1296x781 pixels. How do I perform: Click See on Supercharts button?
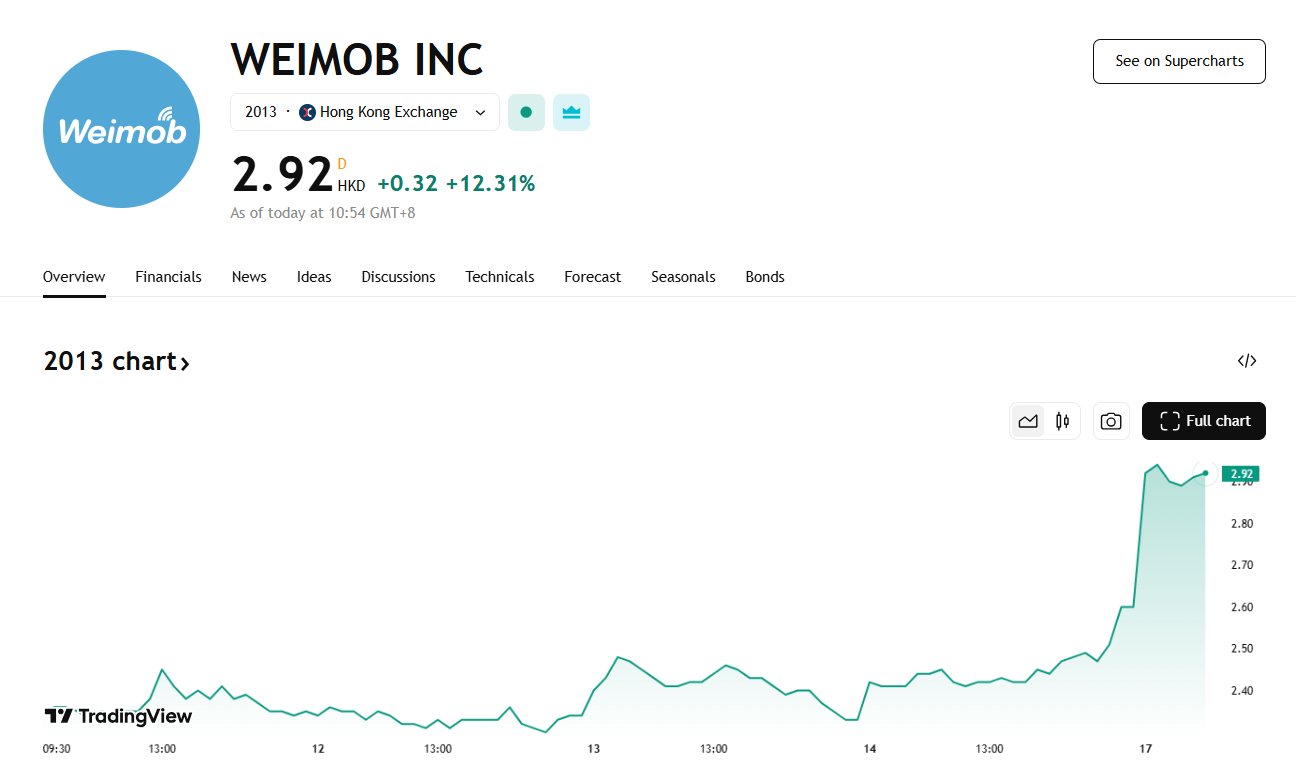[1179, 61]
